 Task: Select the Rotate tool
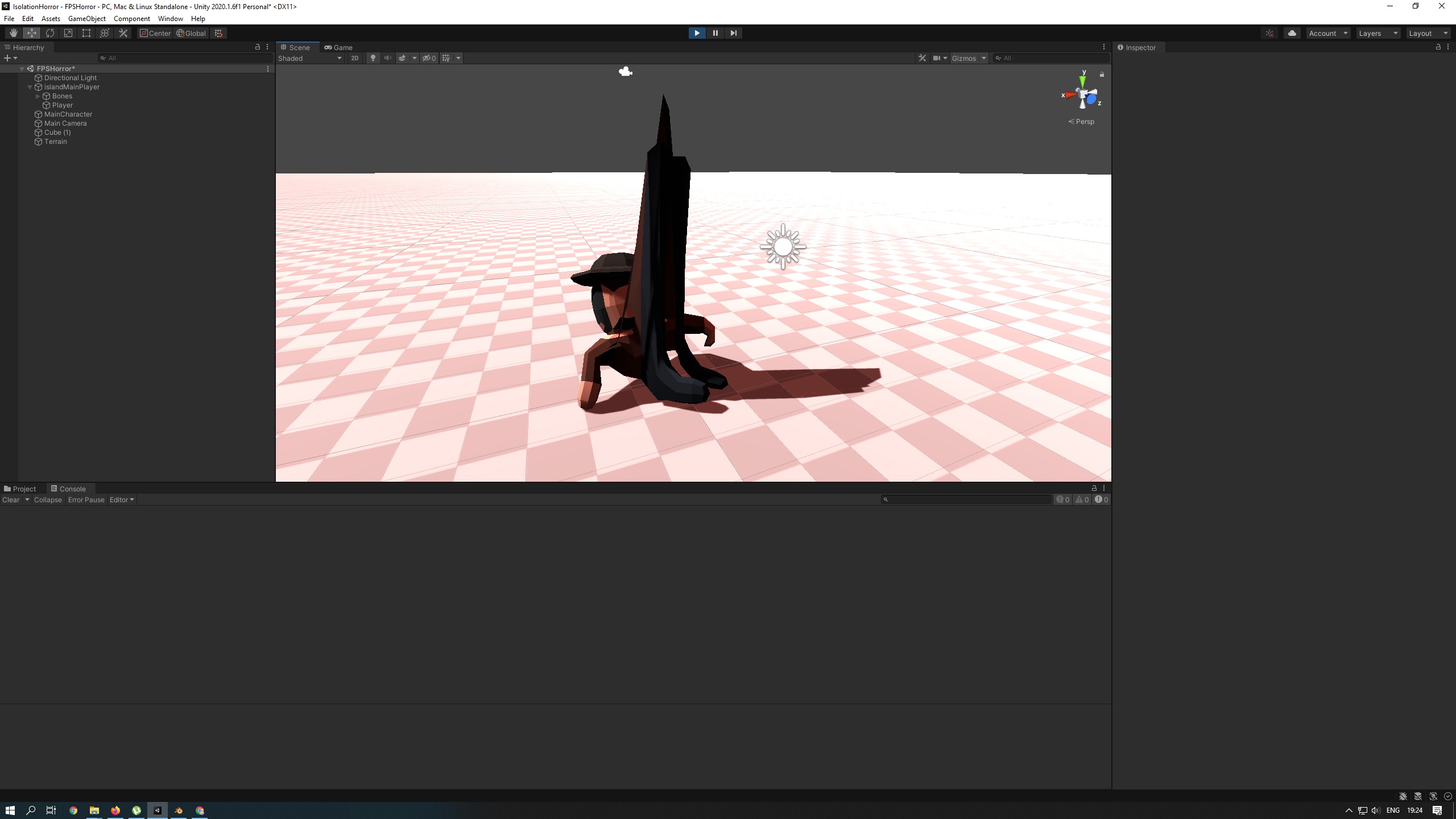point(50,33)
